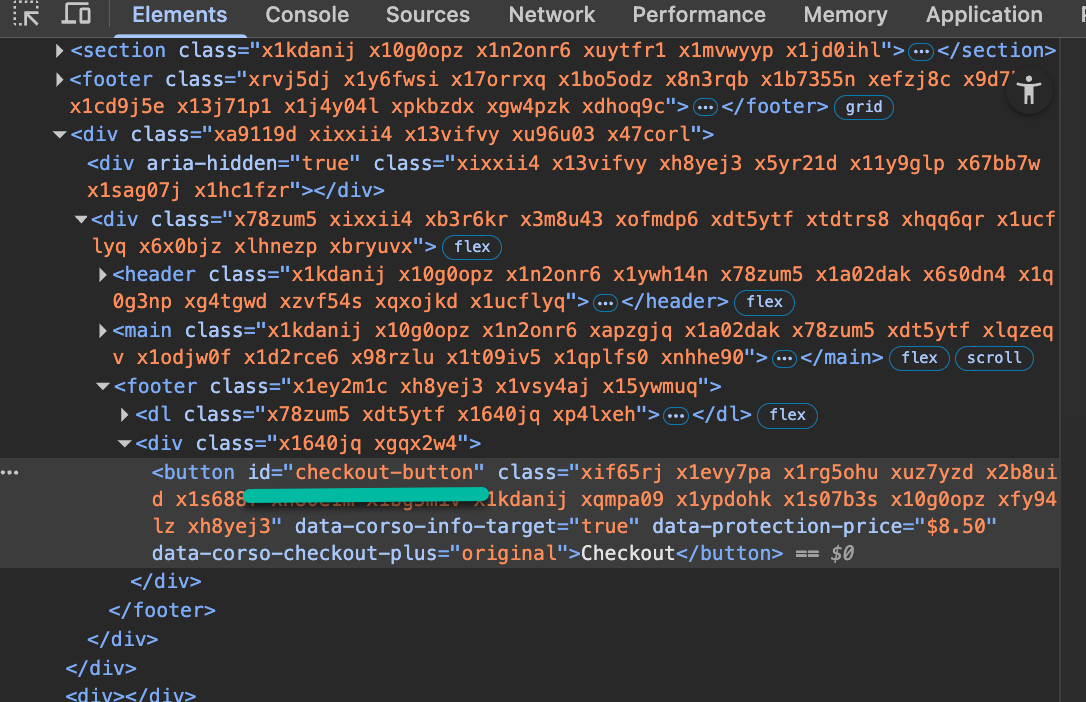
Task: Expand the top footer's hidden children via ellipsis
Action: (x=707, y=106)
